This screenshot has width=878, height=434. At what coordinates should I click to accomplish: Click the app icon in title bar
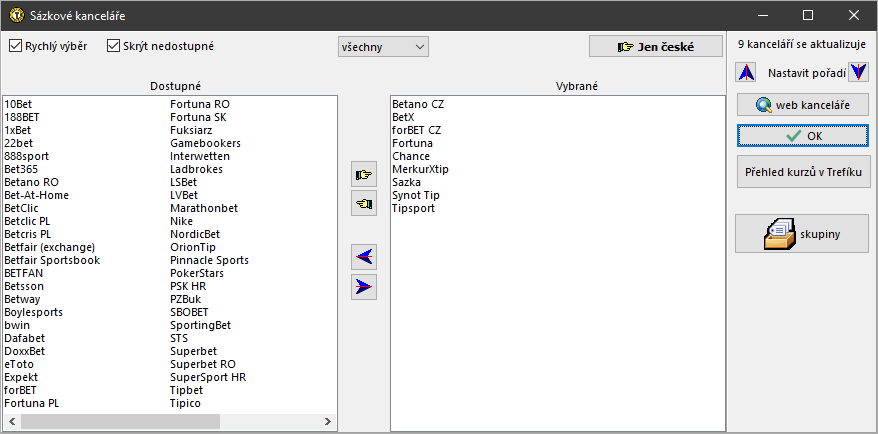tap(17, 16)
